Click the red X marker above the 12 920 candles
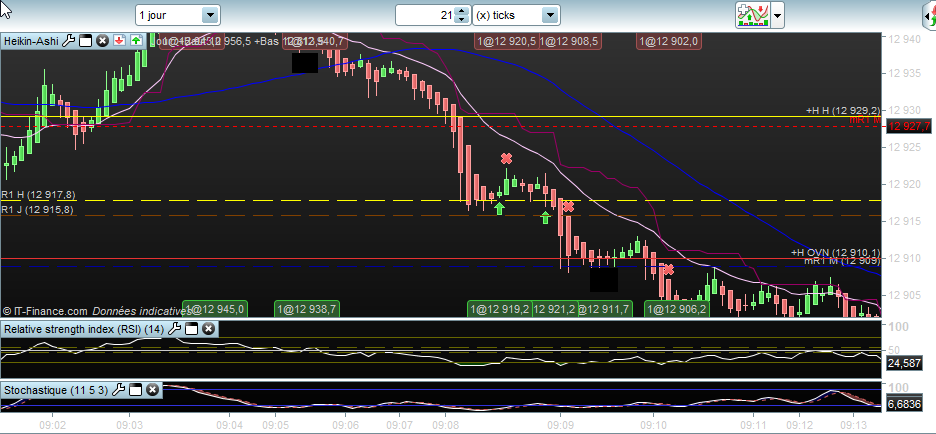Viewport: 936px width, 434px height. (506, 159)
